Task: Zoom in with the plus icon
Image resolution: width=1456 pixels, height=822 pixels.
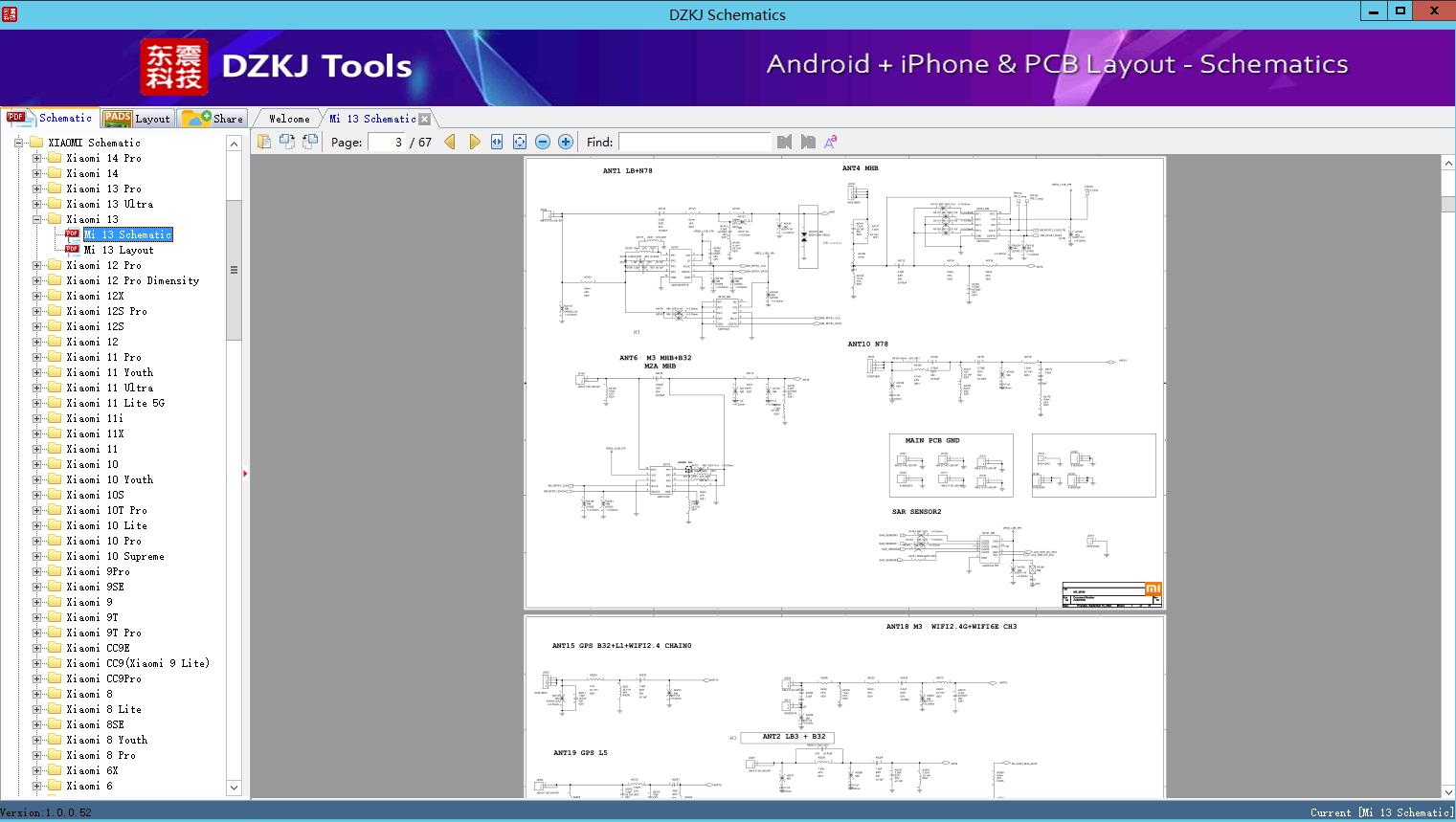Action: (566, 142)
